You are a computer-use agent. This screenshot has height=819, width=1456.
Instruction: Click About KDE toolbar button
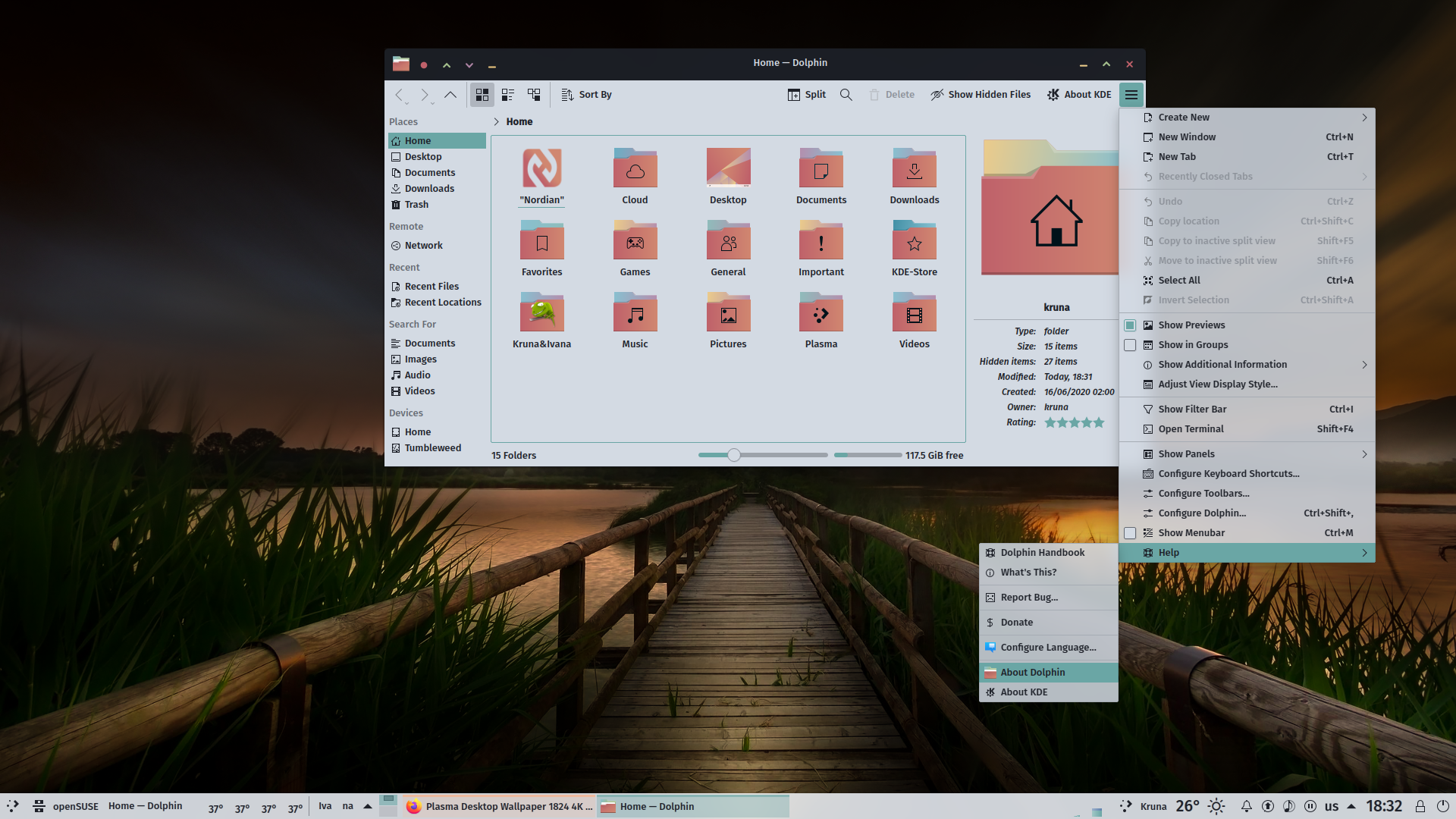point(1079,95)
